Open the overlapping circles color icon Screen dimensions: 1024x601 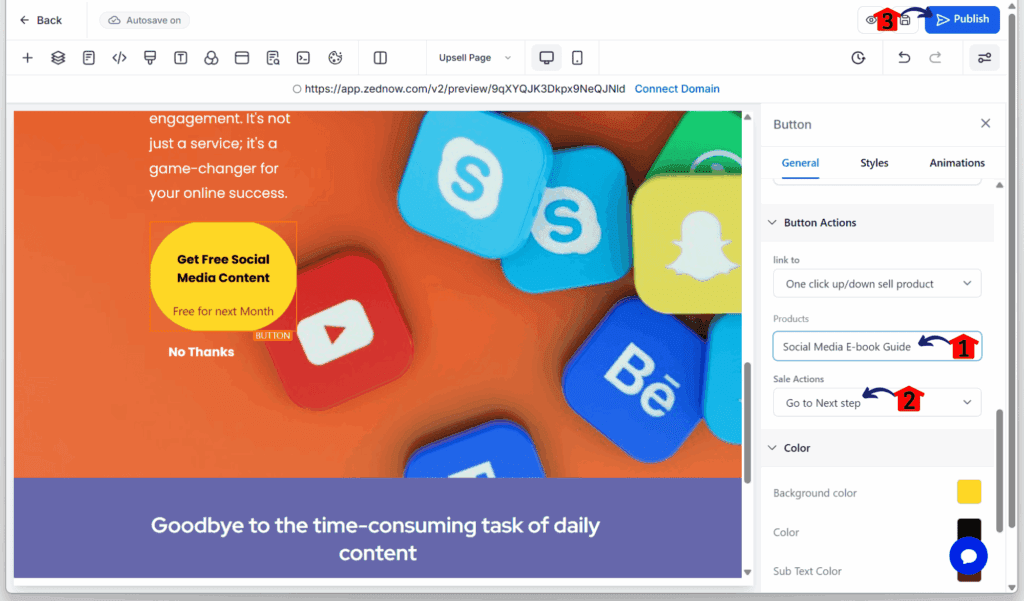(211, 57)
